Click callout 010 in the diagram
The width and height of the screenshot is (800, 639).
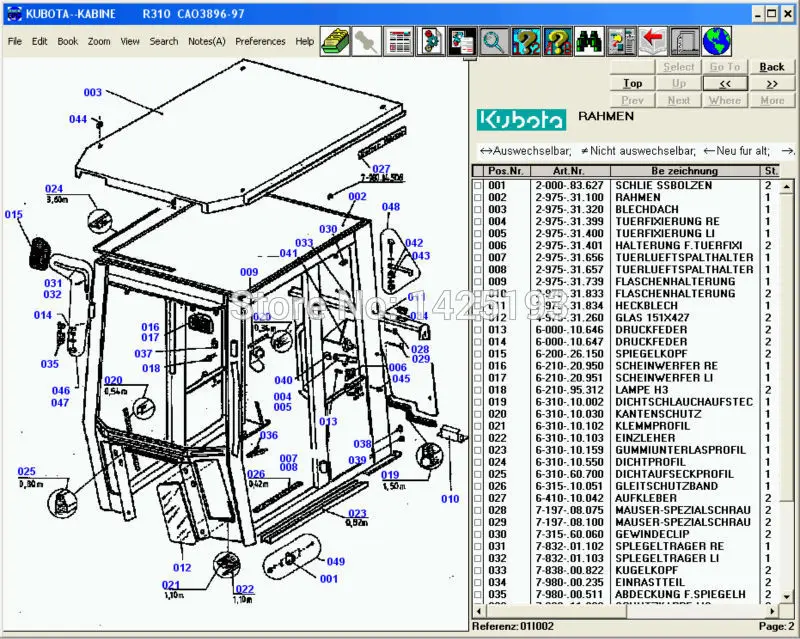(x=450, y=499)
